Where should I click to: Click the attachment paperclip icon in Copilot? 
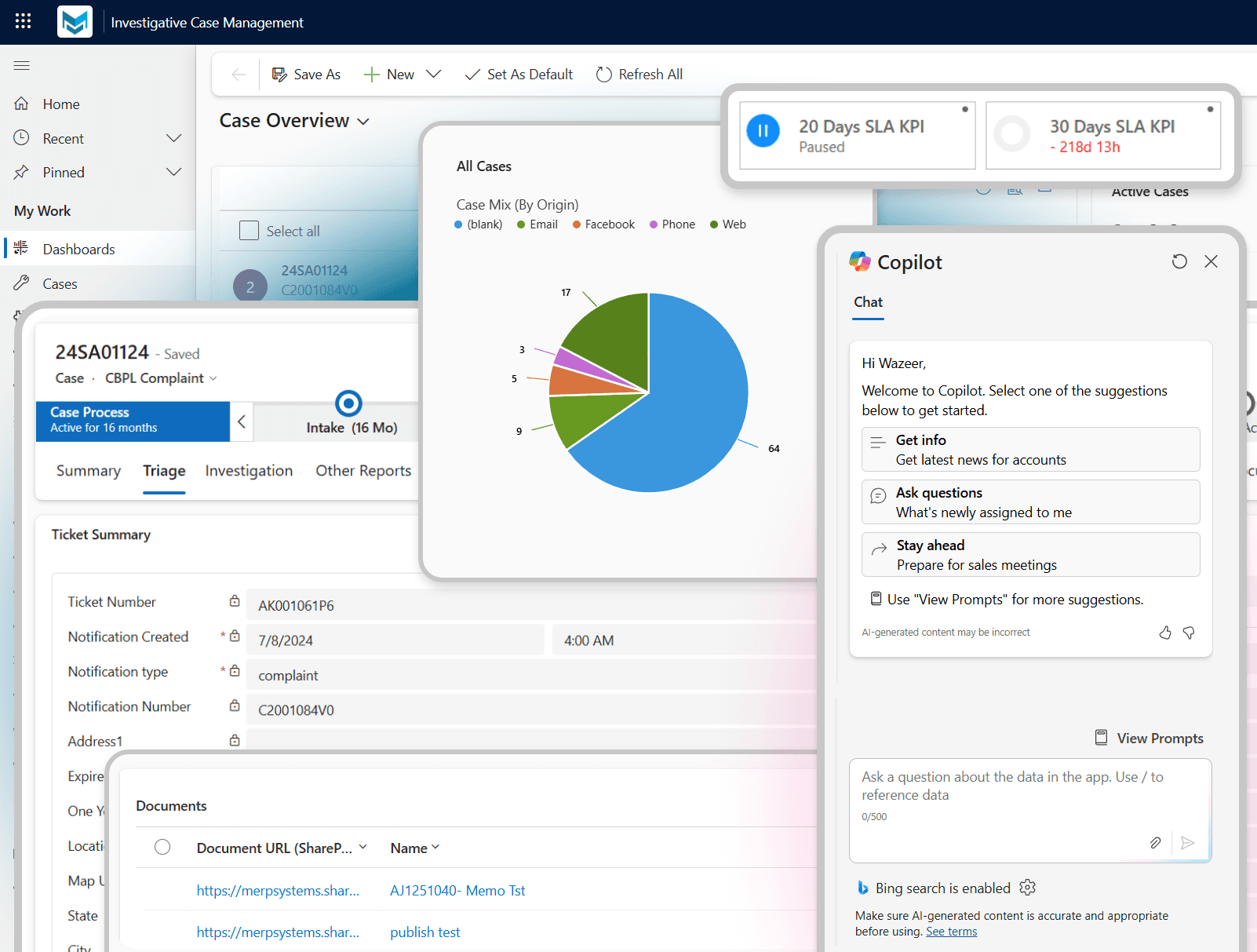(x=1155, y=843)
